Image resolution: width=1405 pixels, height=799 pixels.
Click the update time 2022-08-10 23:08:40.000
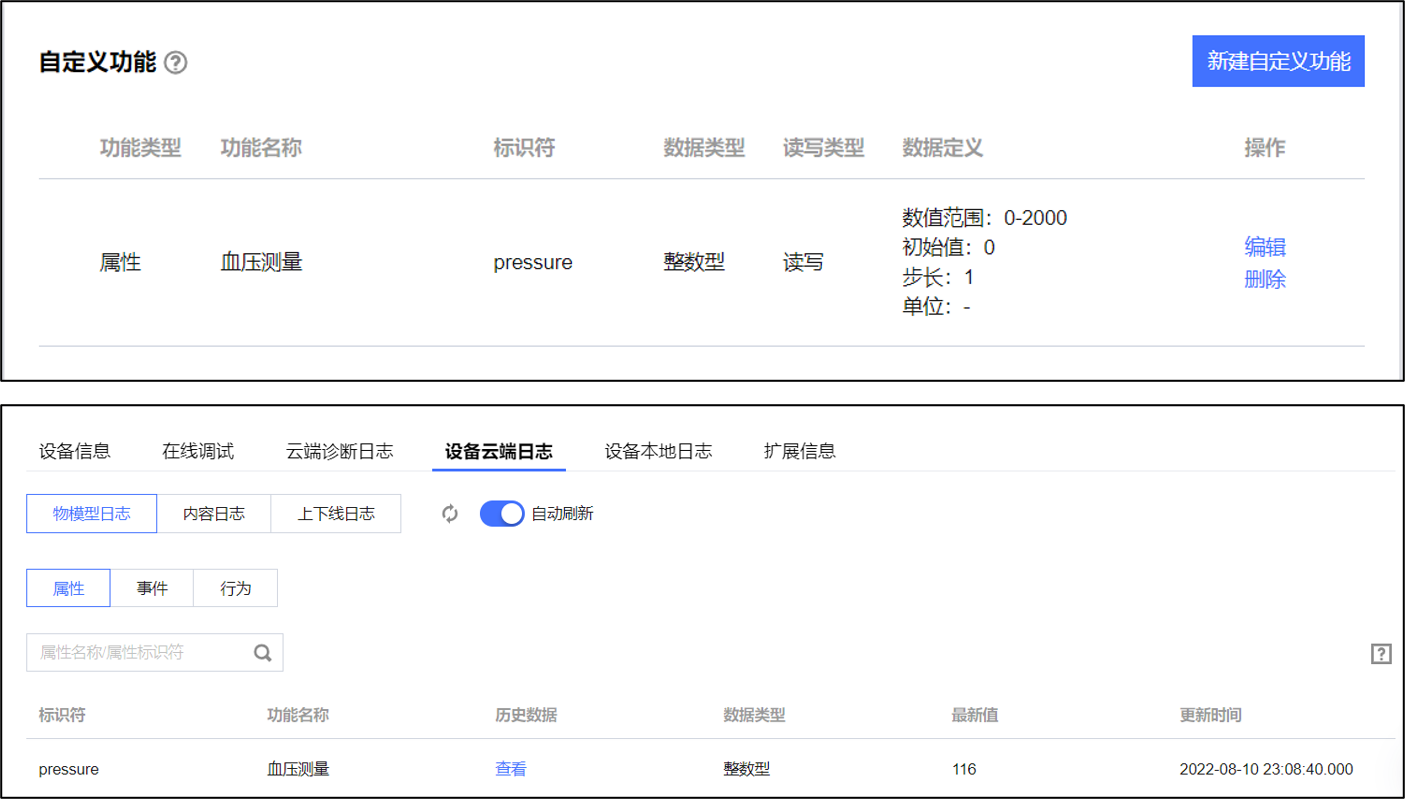tap(1266, 769)
